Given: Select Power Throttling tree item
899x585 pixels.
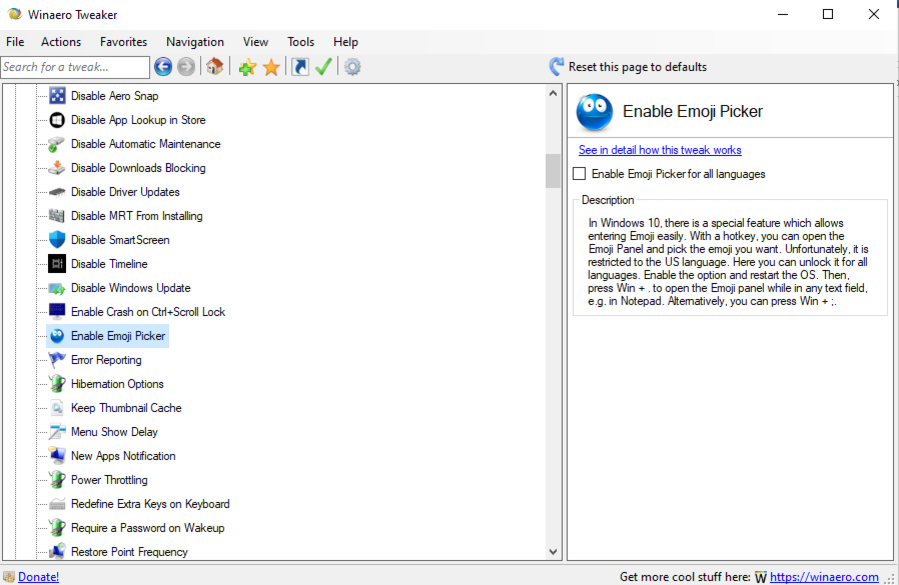Looking at the screenshot, I should [x=109, y=479].
